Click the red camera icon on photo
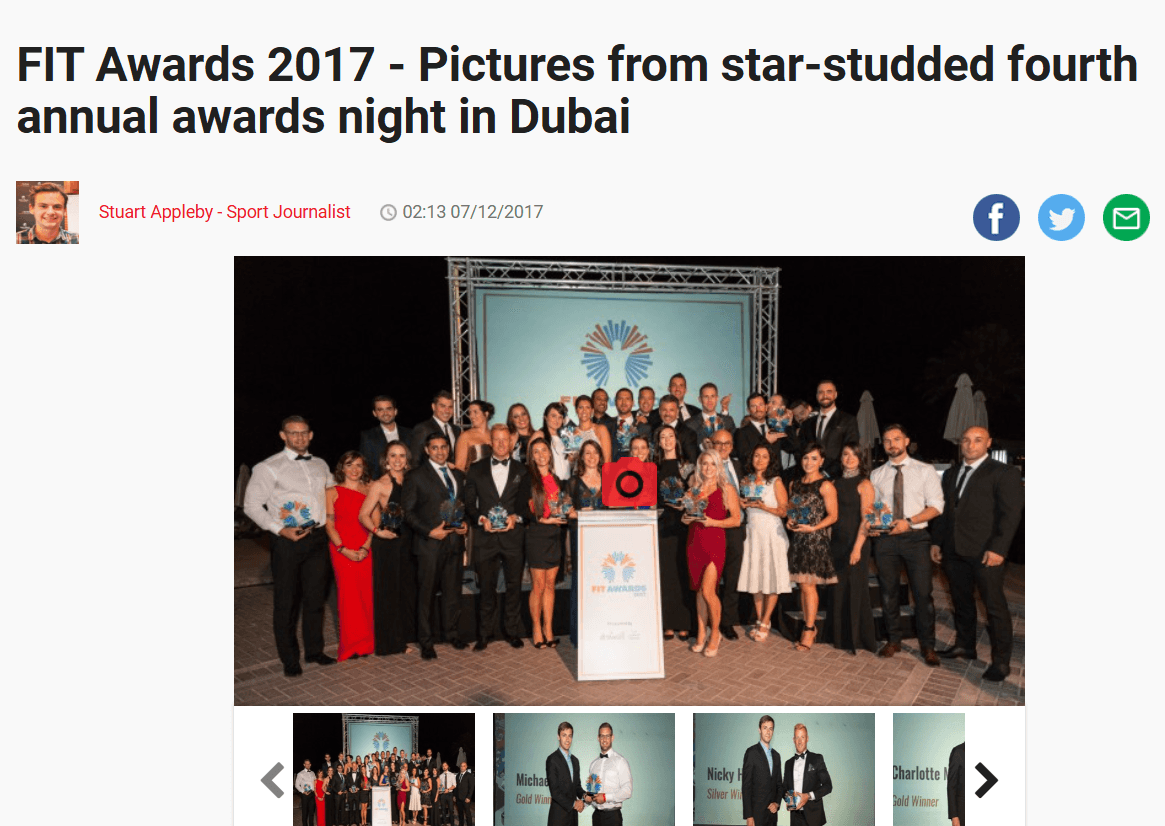Viewport: 1165px width, 826px height. (629, 483)
